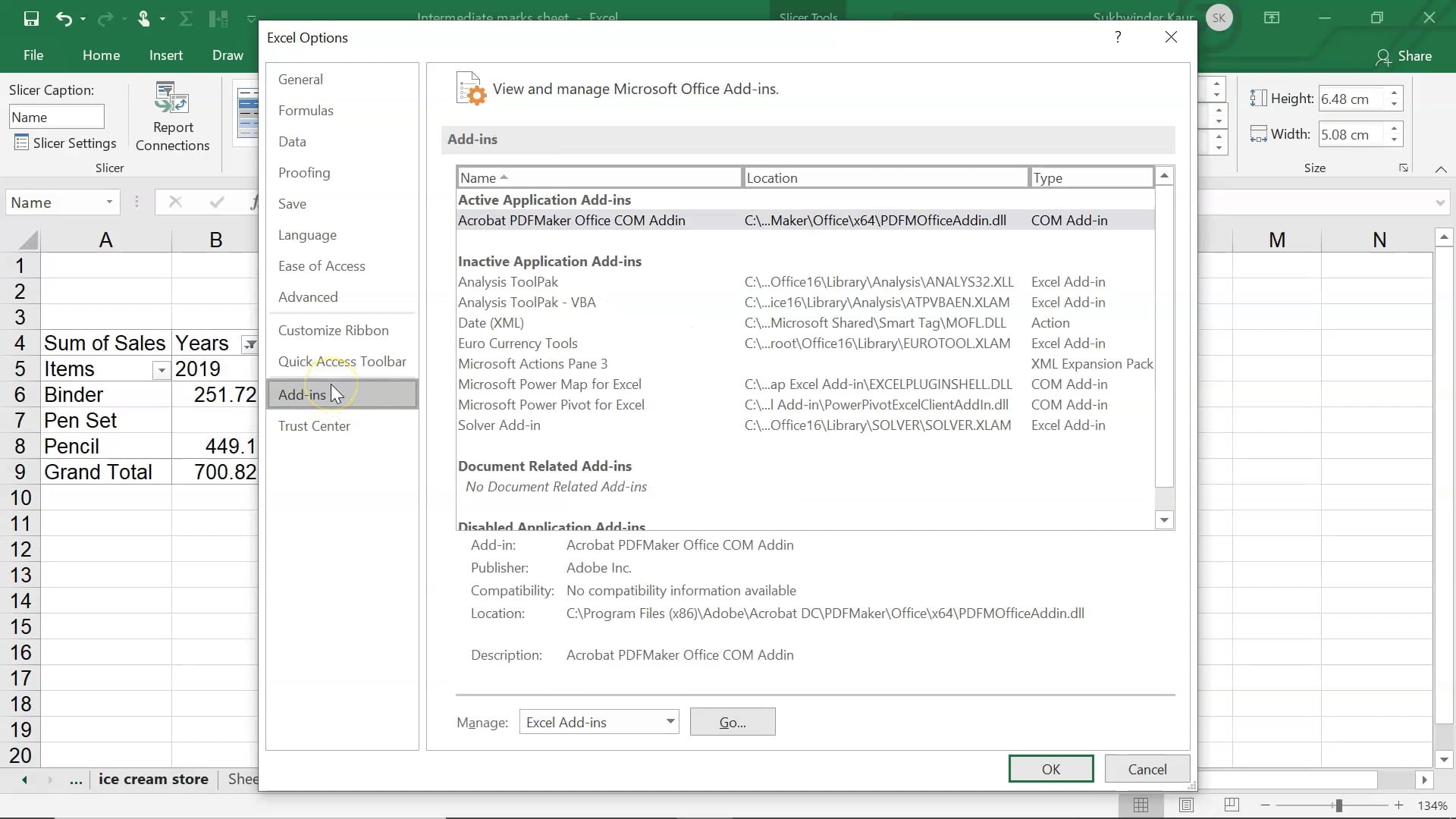Open the Customize Quick Access Toolbar arrow

tap(251, 18)
